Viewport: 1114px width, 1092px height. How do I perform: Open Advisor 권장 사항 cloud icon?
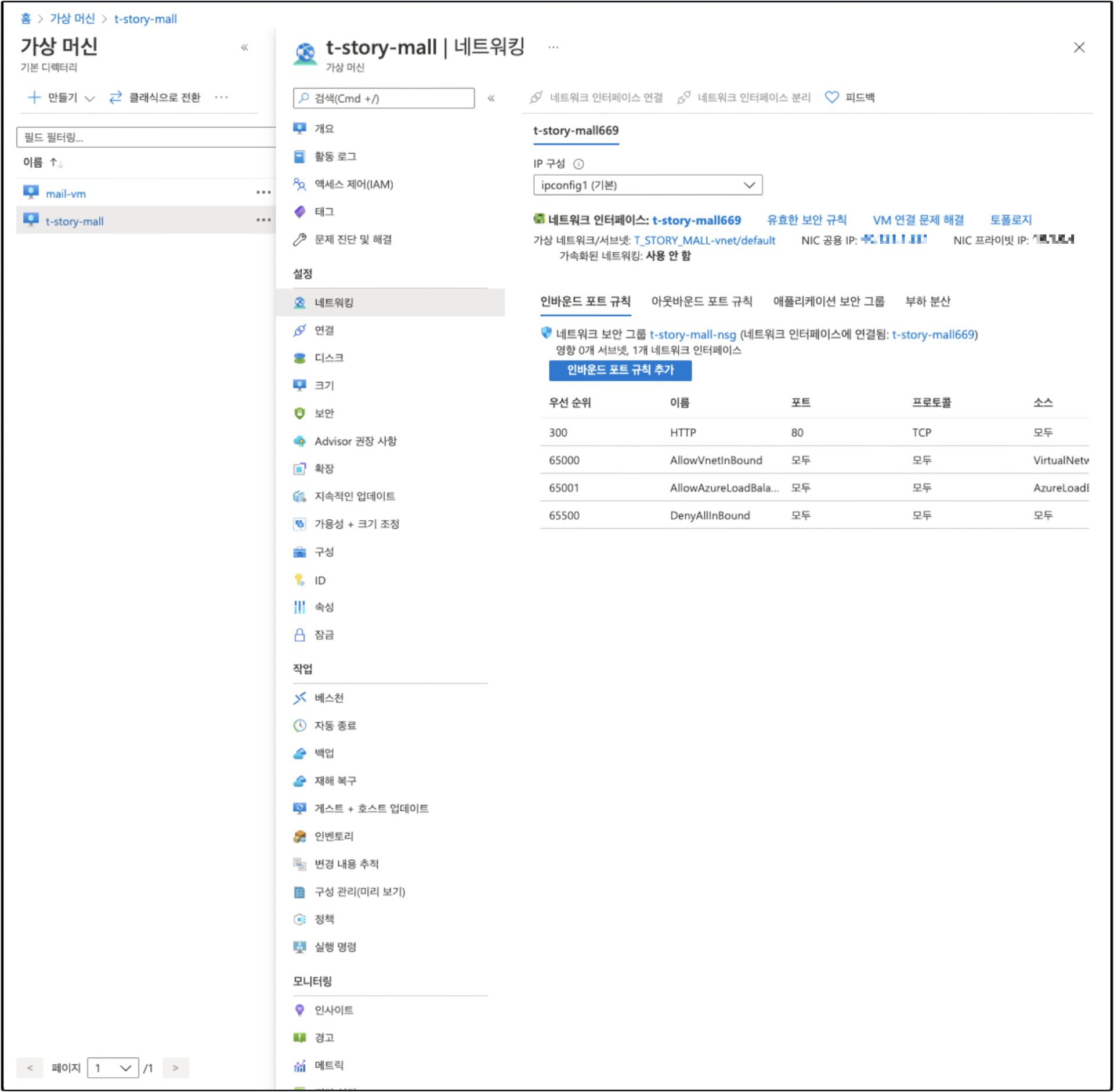pyautogui.click(x=299, y=441)
